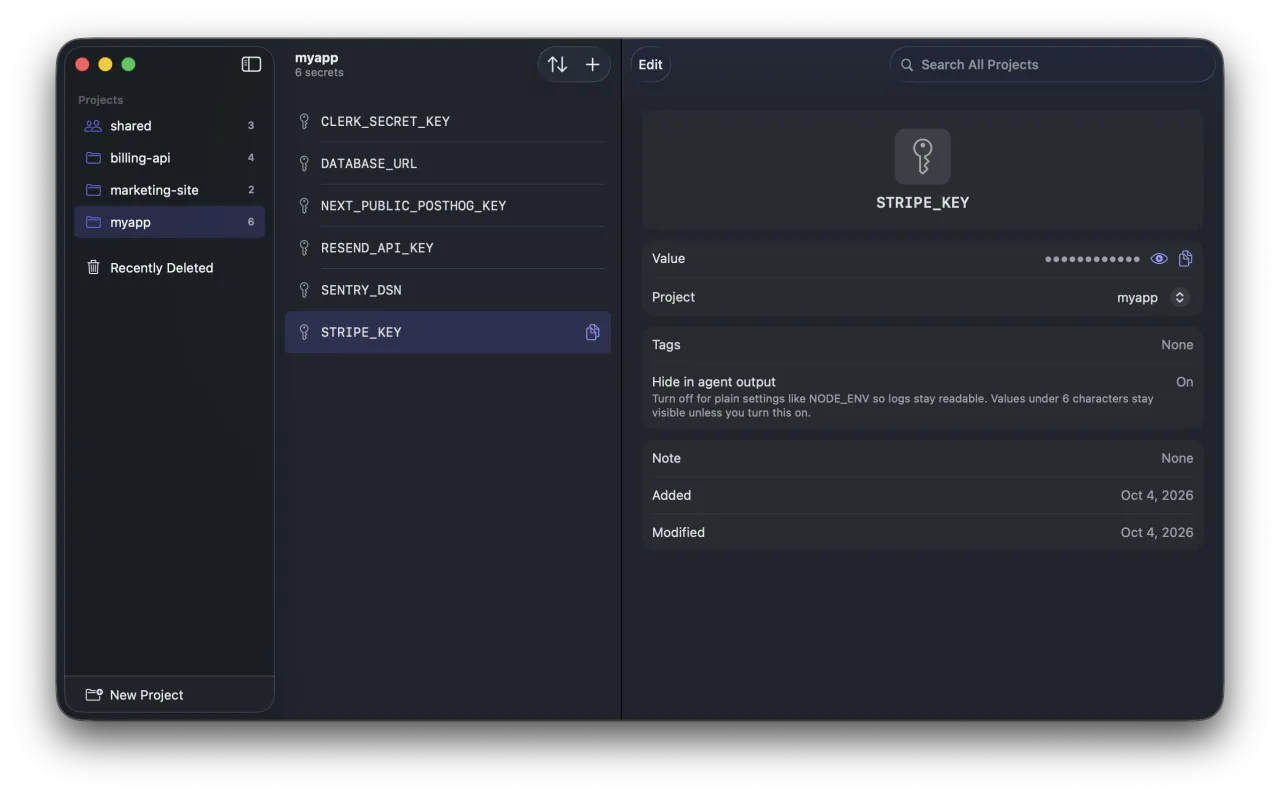1280x795 pixels.
Task: Toggle Hide in agent output setting
Action: point(1184,382)
